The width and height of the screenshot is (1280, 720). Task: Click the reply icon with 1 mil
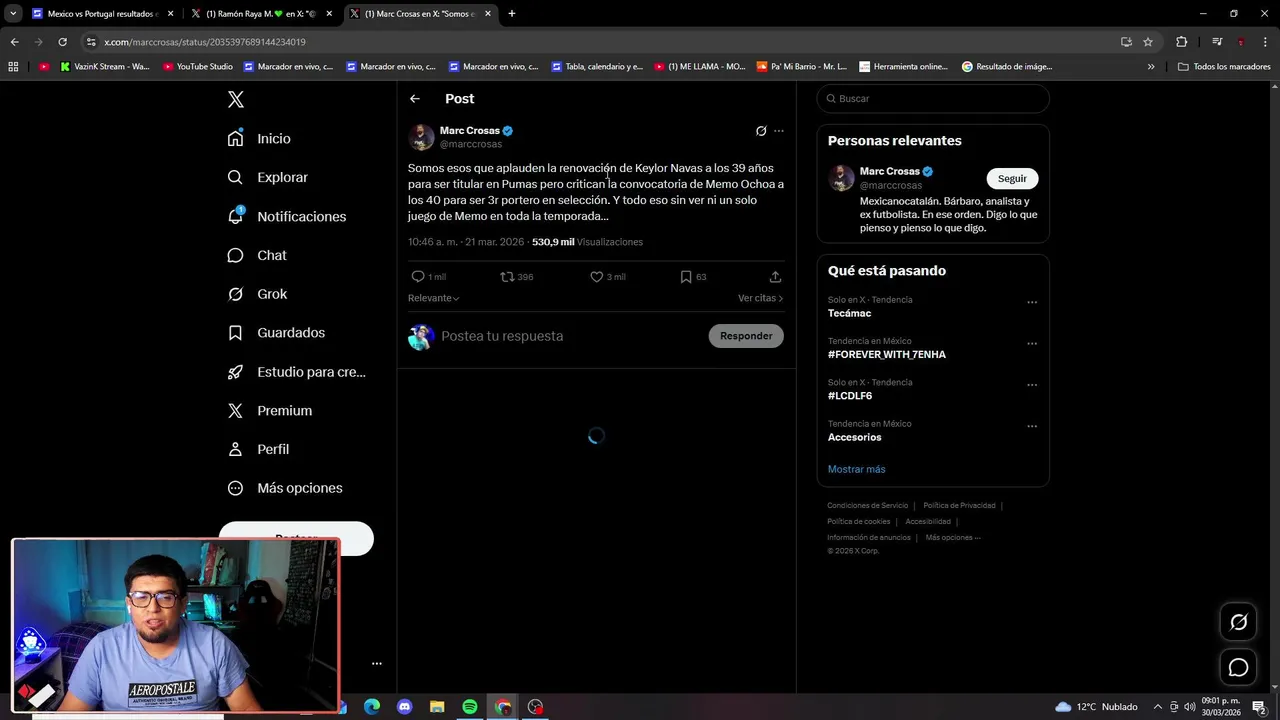coord(428,277)
